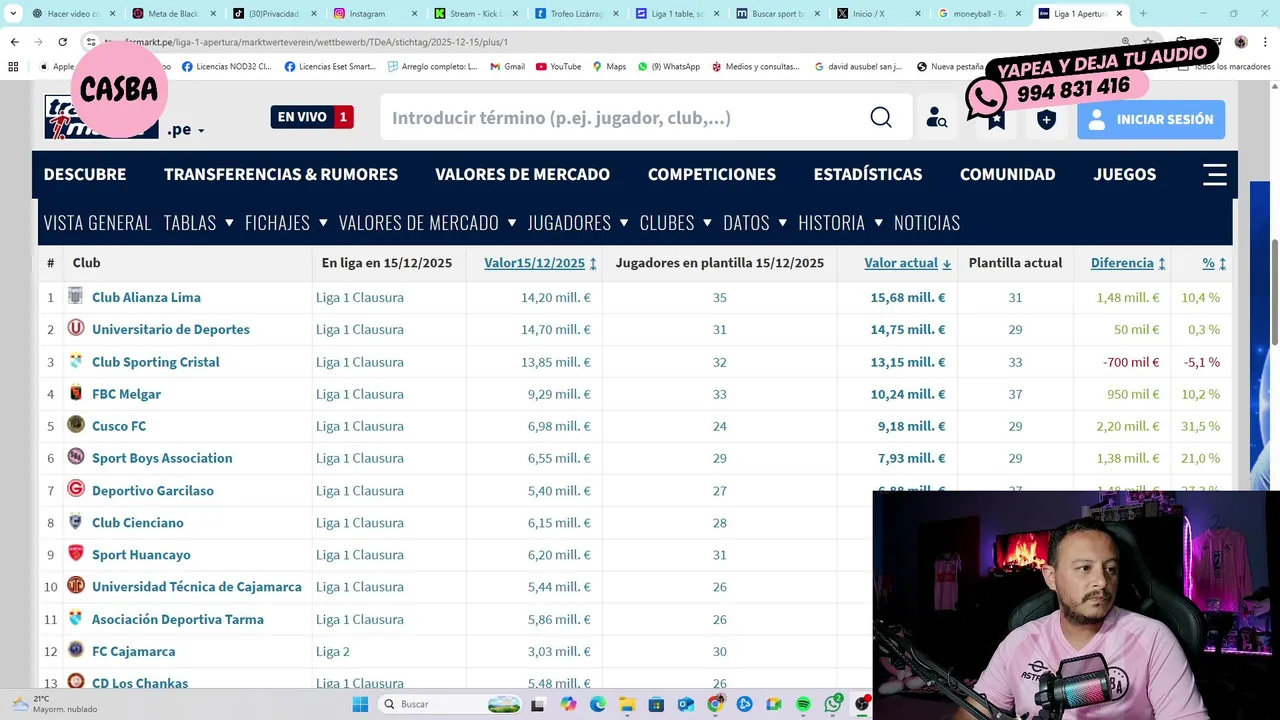This screenshot has width=1280, height=720.
Task: Open the ESTADÍSTICAS menu
Action: click(868, 174)
